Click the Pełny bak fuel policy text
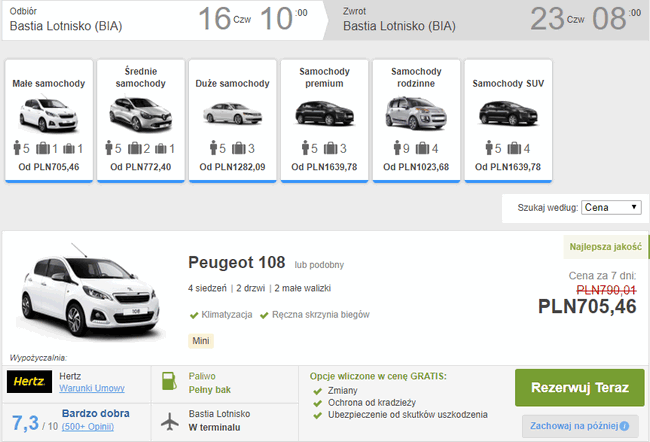This screenshot has width=650, height=442. (x=210, y=390)
